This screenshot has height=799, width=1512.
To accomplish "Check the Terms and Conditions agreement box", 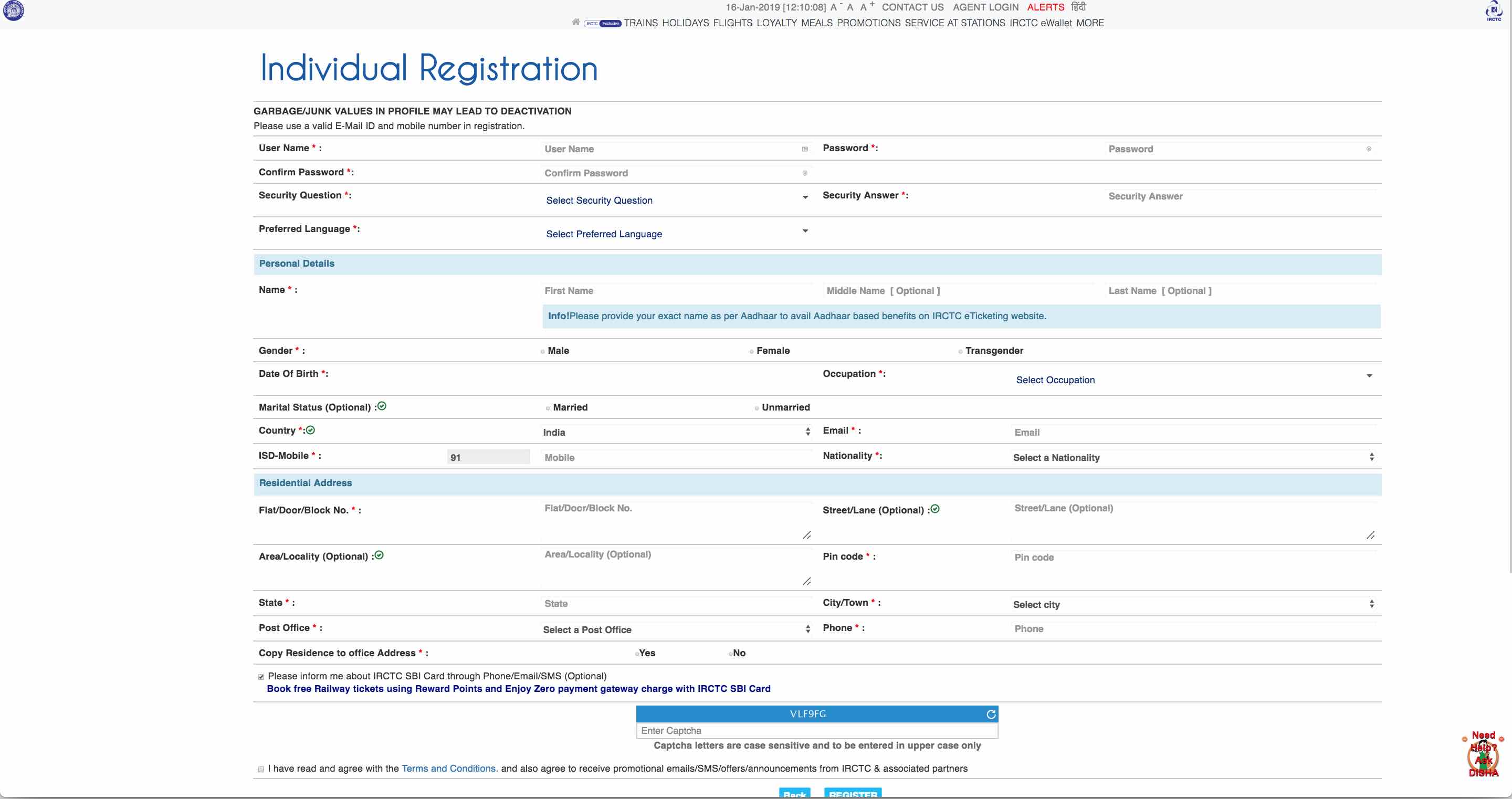I will pos(261,769).
